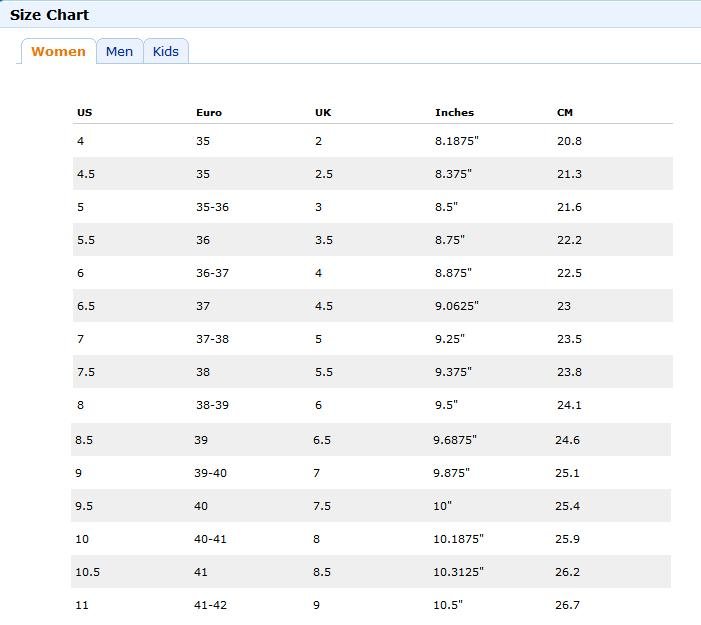Select Euro size 41-42 cell
Image resolution: width=701 pixels, height=625 pixels.
coord(210,605)
